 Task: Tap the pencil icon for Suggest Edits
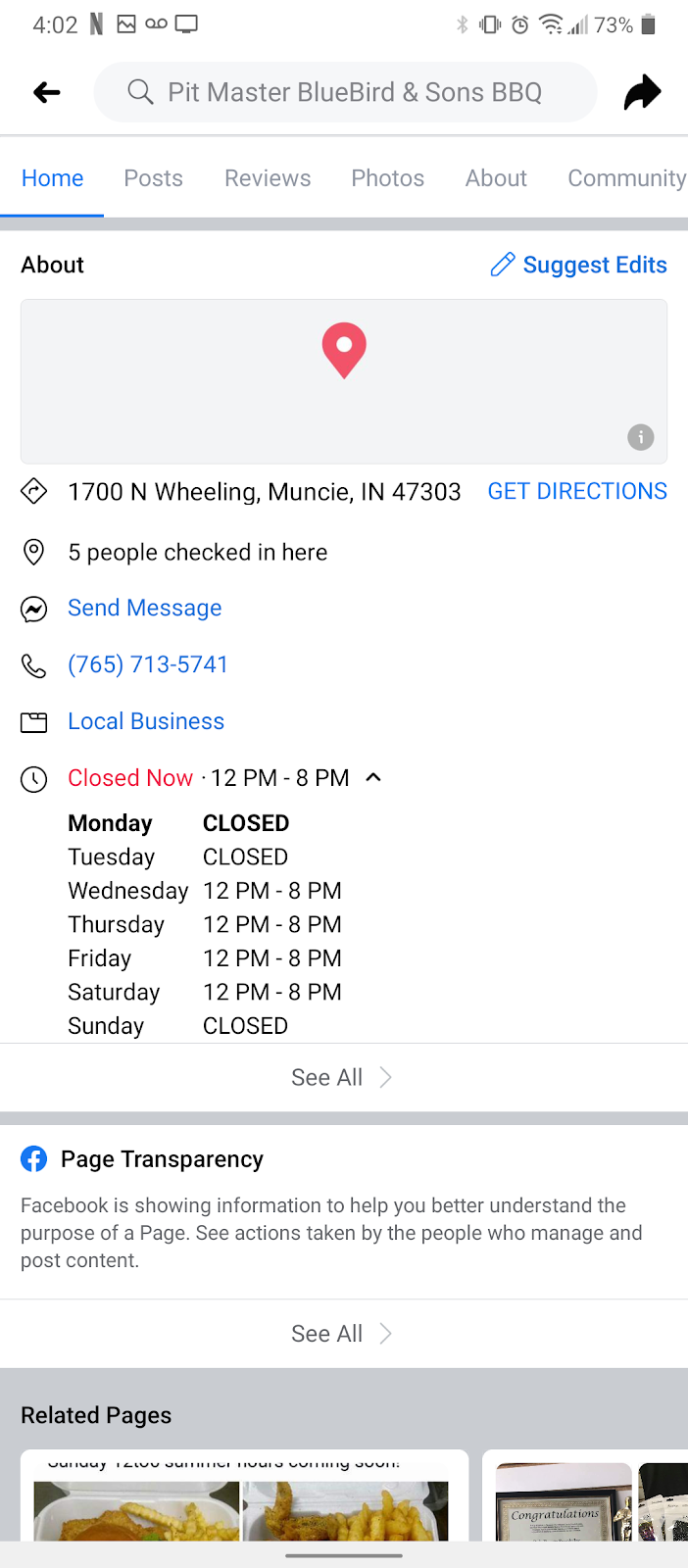pyautogui.click(x=503, y=264)
